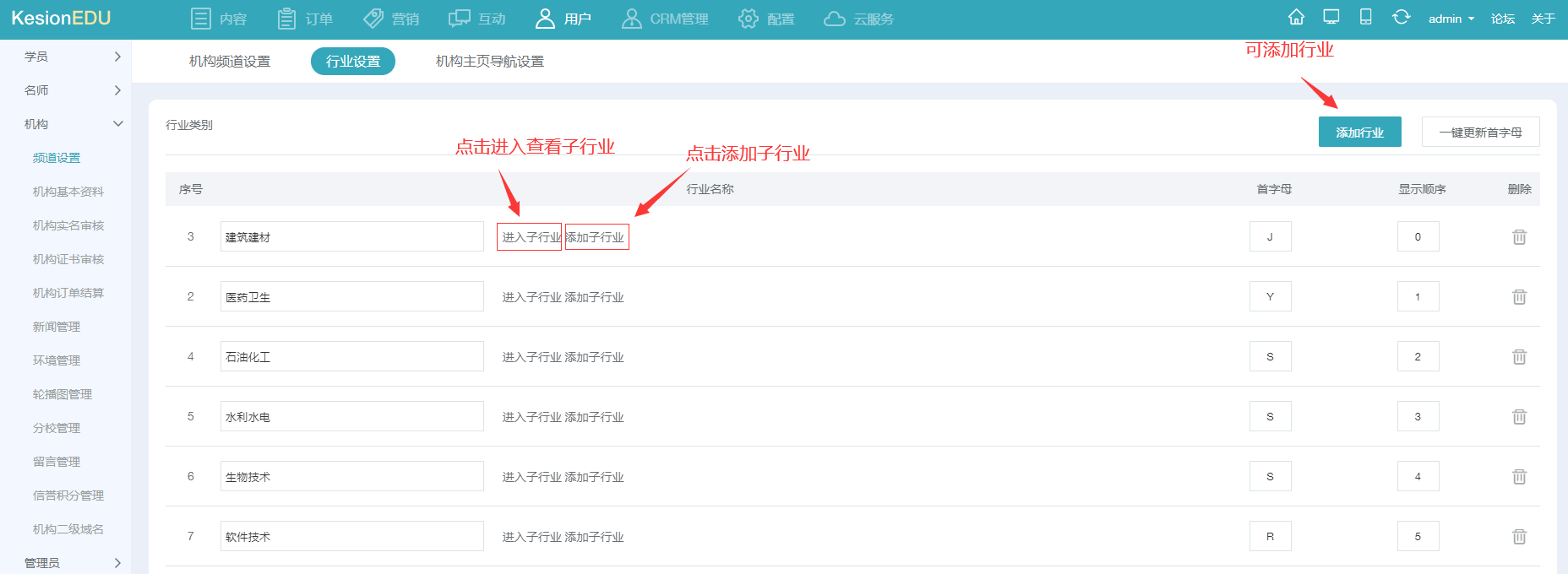Image resolution: width=1568 pixels, height=574 pixels.
Task: Click the 添加行业 button
Action: tap(1359, 133)
